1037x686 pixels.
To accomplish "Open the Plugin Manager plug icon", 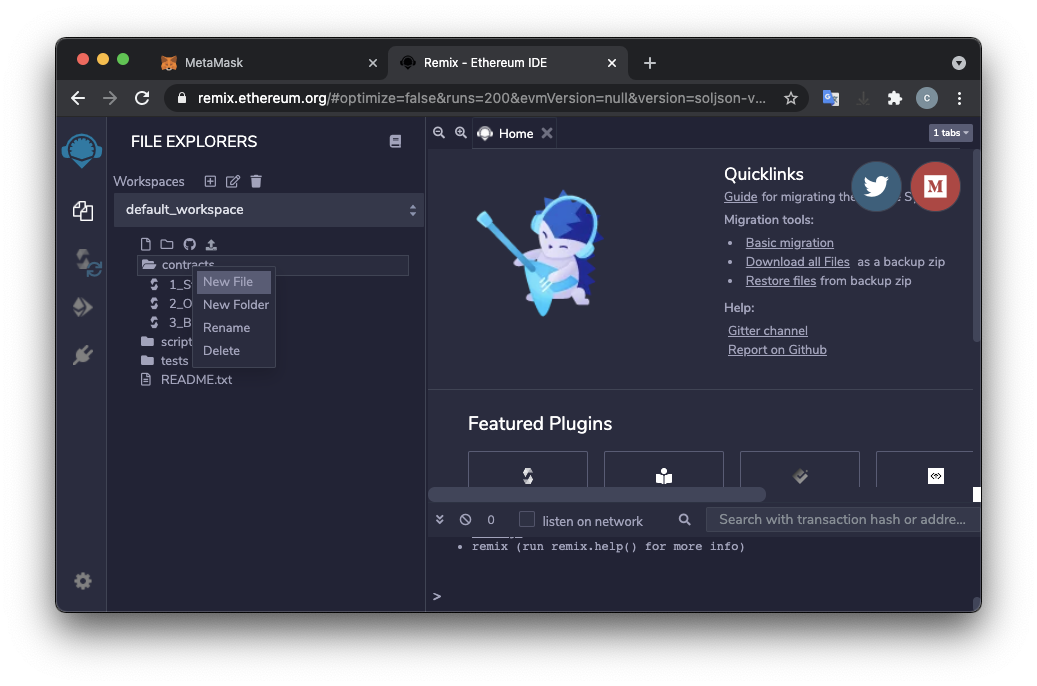I will (83, 355).
